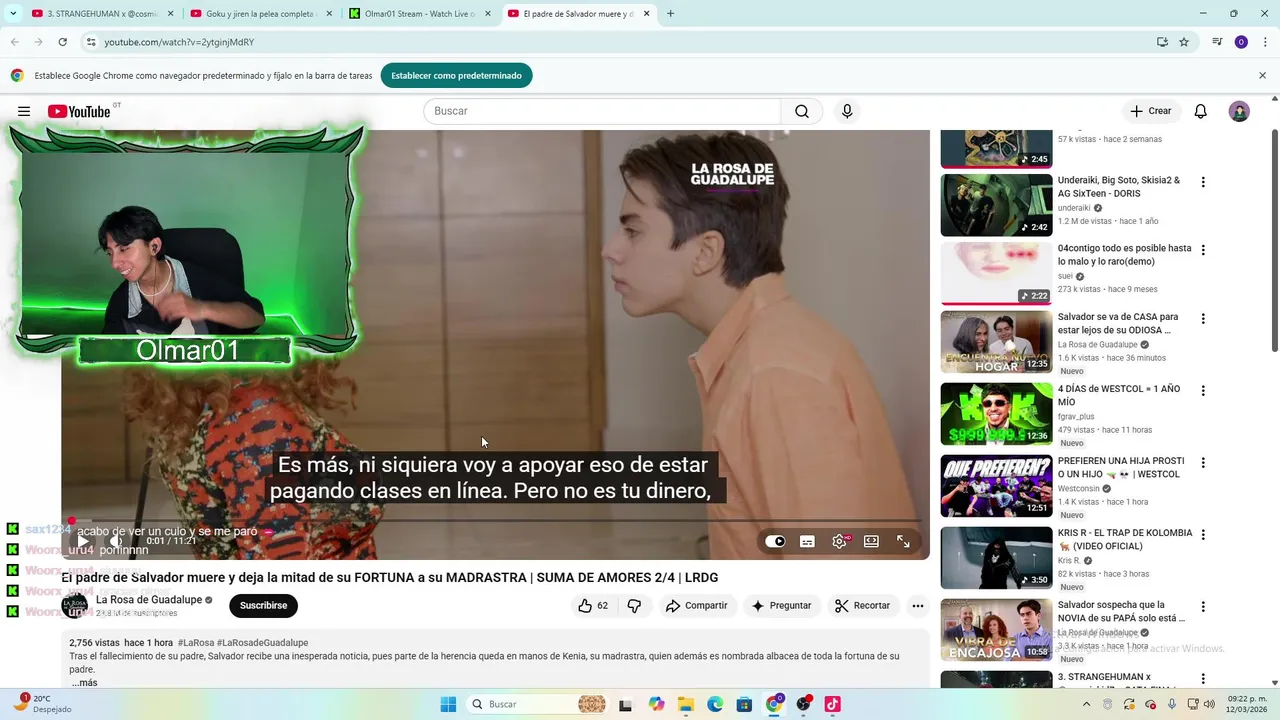The width and height of the screenshot is (1280, 720).
Task: Open the Chrome three-dot menu
Action: tap(1264, 42)
